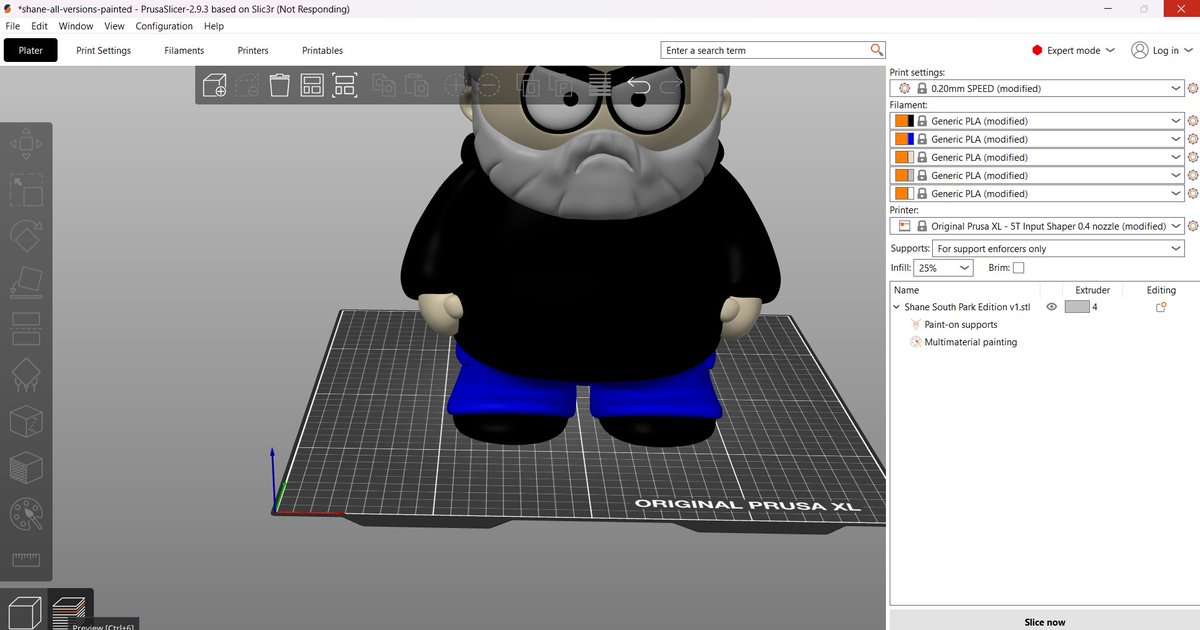Image resolution: width=1200 pixels, height=630 pixels.
Task: Switch to the Filaments tab
Action: 184,50
